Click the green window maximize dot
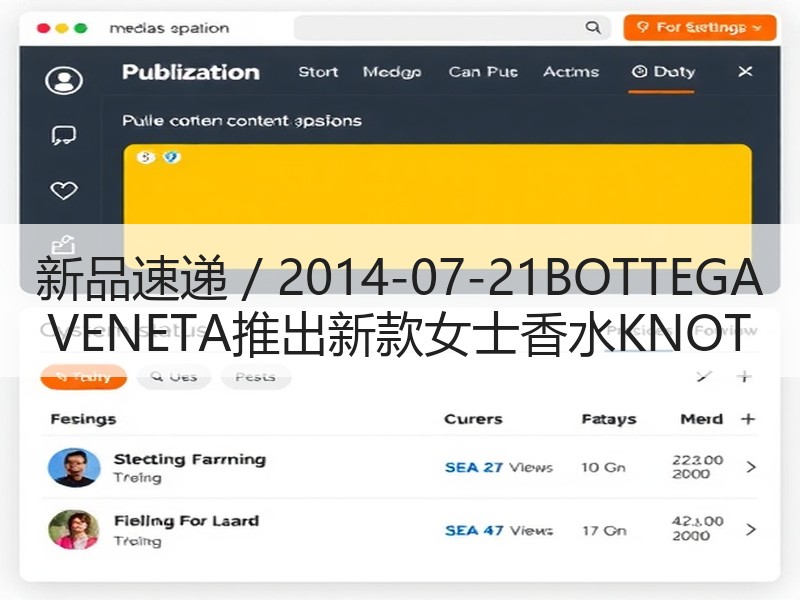The image size is (800, 600). (x=81, y=28)
